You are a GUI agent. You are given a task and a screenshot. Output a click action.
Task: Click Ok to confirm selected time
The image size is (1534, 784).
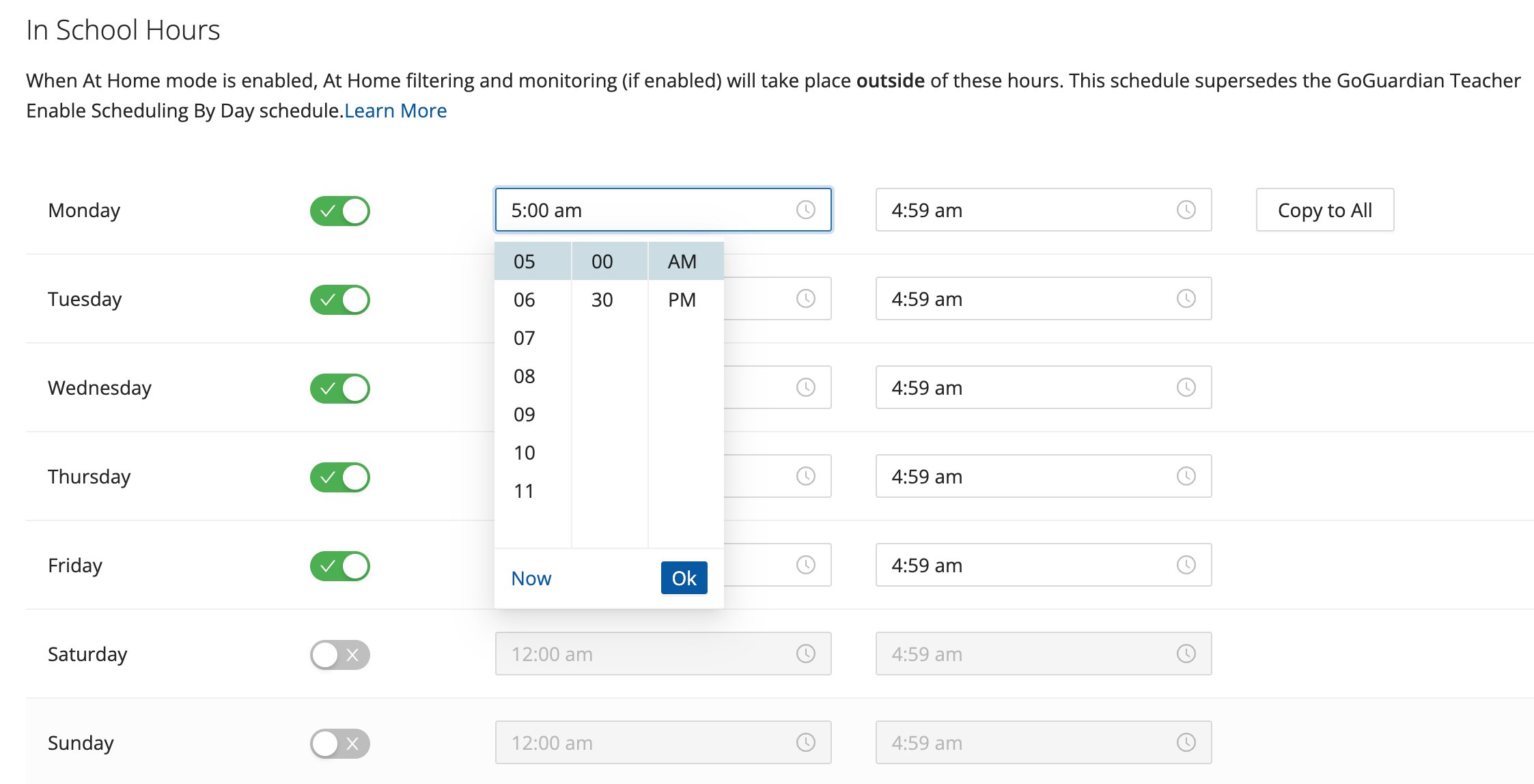684,578
